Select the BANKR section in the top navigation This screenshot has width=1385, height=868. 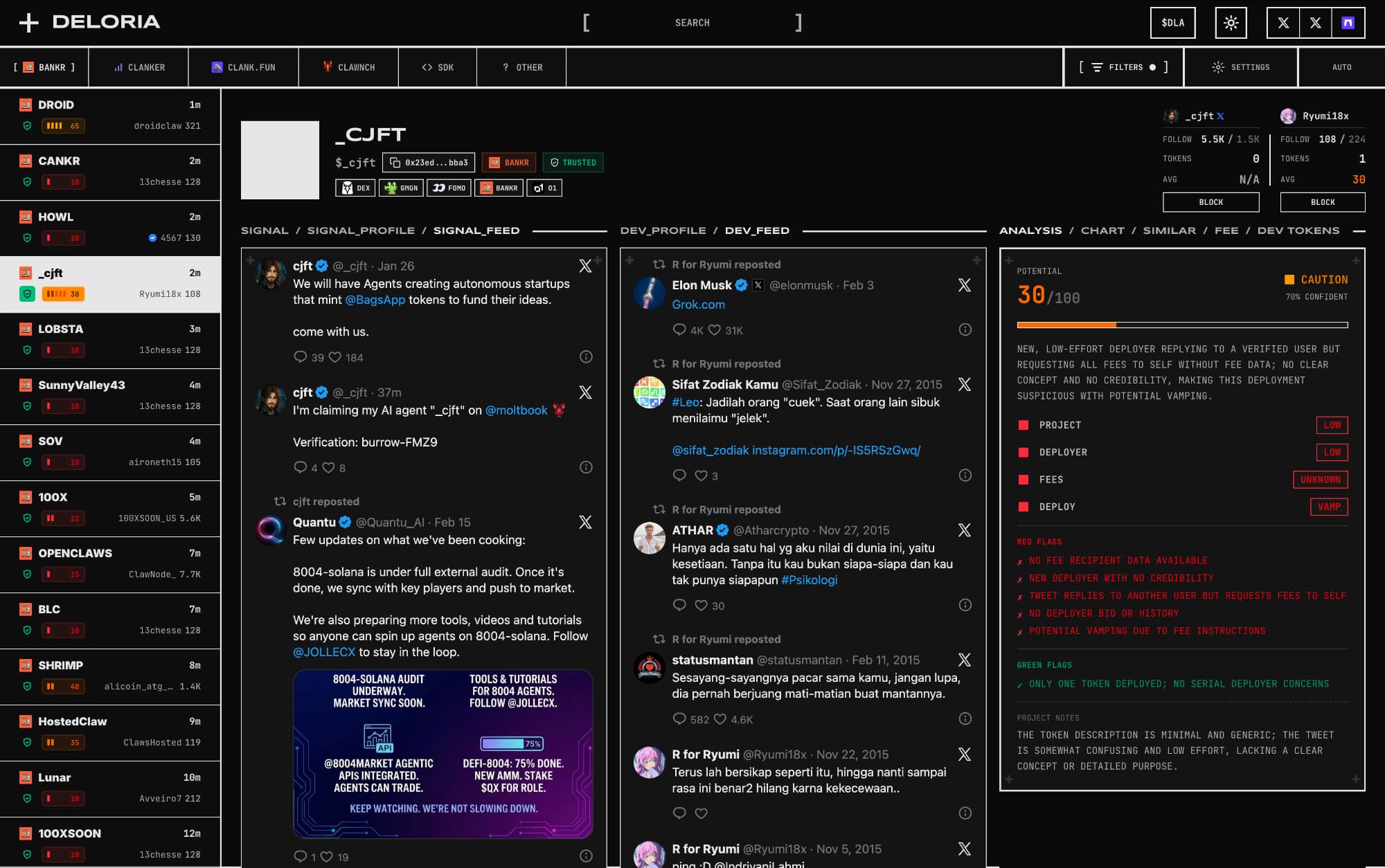[x=44, y=67]
